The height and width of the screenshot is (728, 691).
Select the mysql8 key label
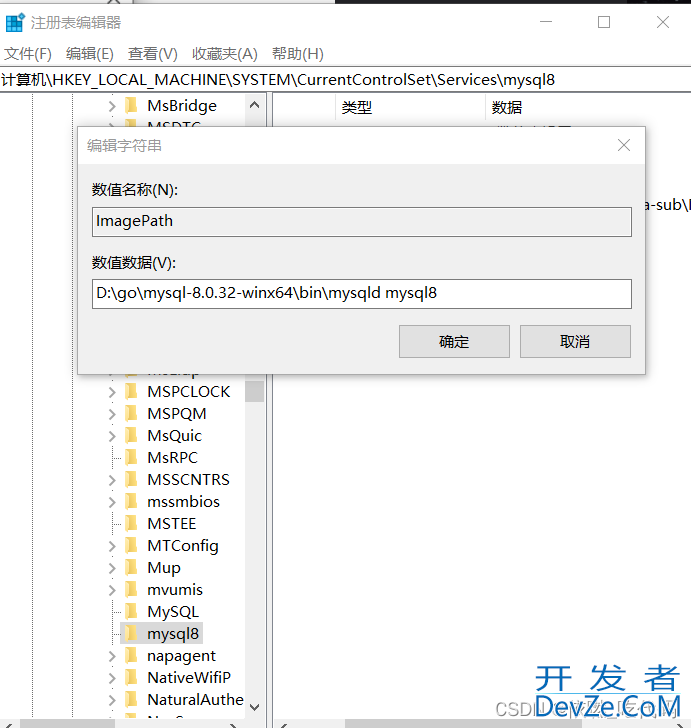click(x=173, y=634)
